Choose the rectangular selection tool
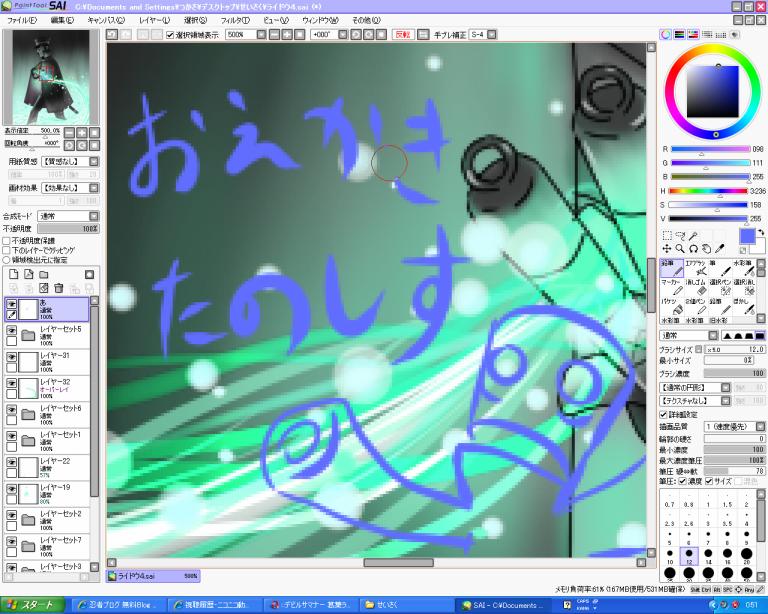Viewport: 768px width, 614px height. pyautogui.click(x=667, y=236)
